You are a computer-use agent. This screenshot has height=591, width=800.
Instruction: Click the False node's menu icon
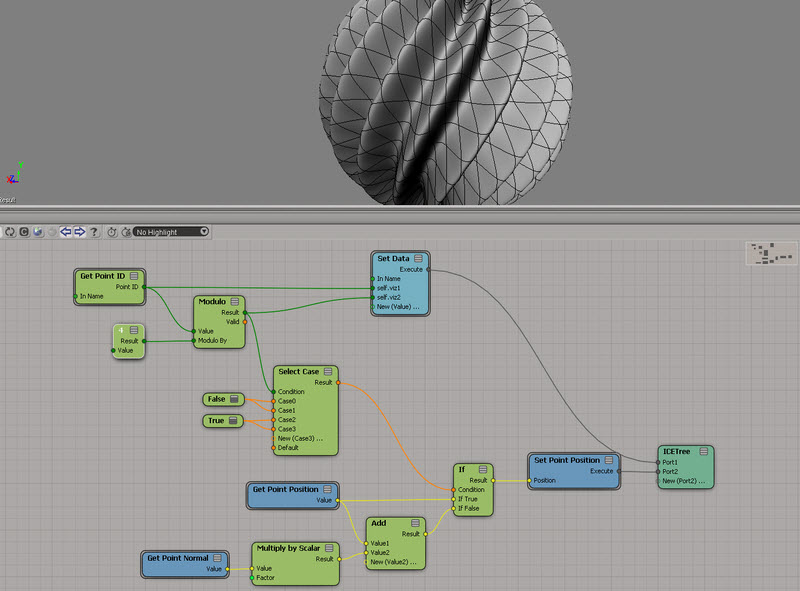[233, 399]
